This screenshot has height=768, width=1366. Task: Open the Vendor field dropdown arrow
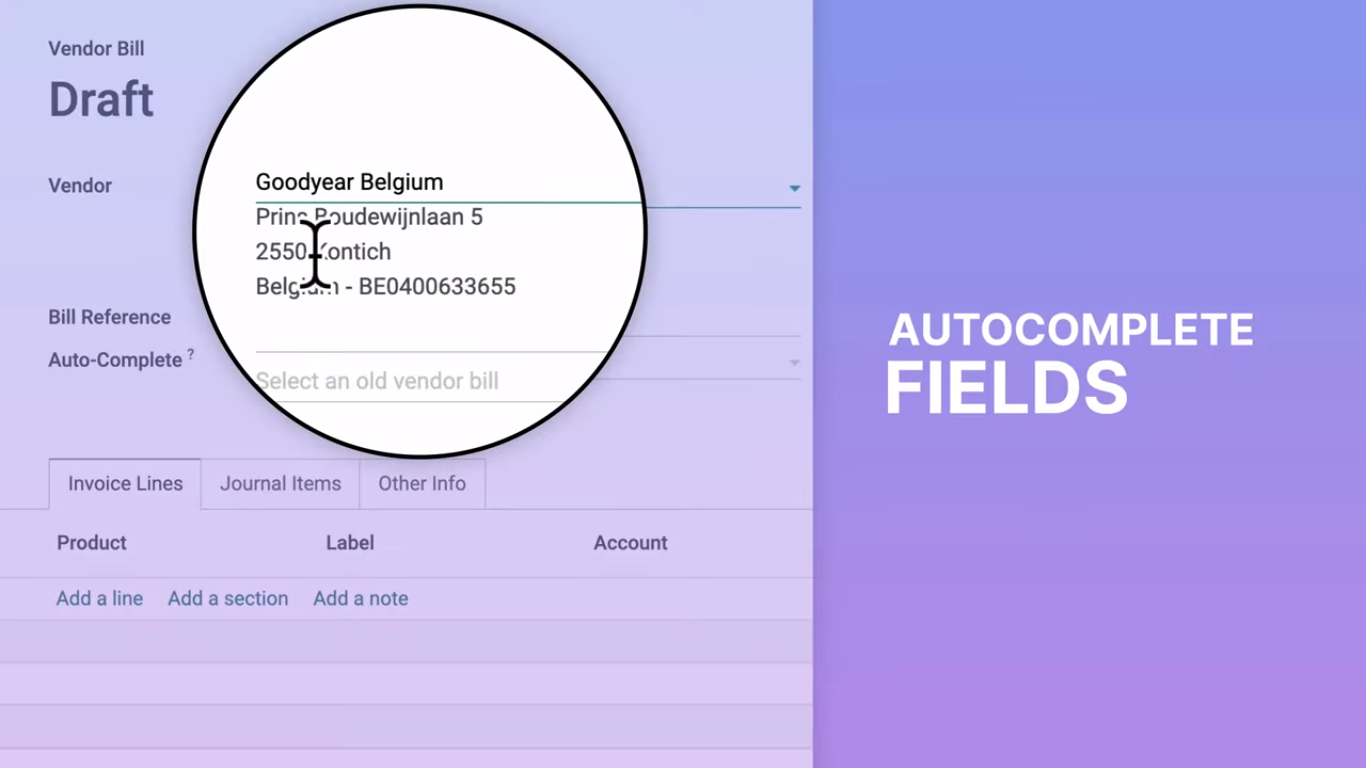tap(794, 188)
